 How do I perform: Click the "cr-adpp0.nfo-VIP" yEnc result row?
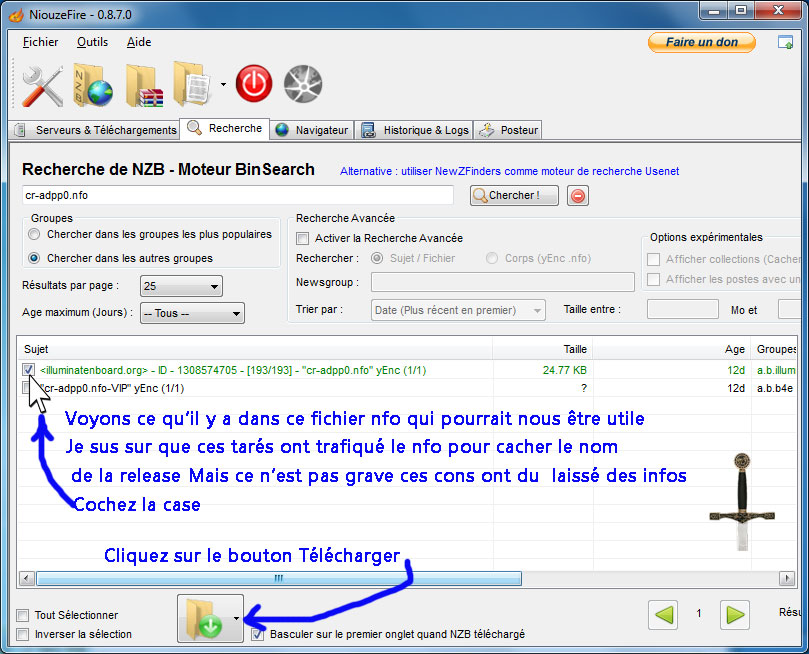pos(408,388)
